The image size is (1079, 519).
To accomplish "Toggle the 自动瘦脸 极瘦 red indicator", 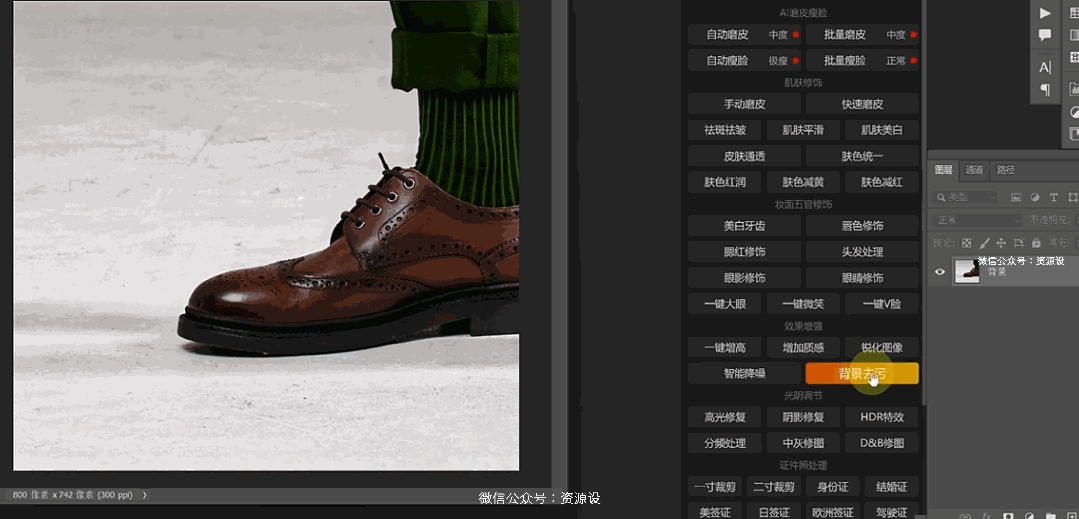I will pos(795,61).
